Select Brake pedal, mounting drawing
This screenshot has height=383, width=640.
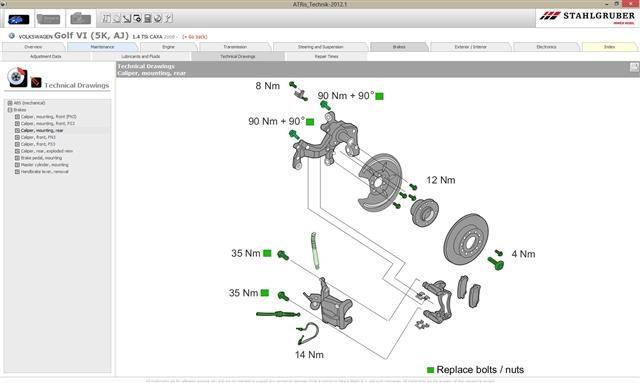(41, 158)
